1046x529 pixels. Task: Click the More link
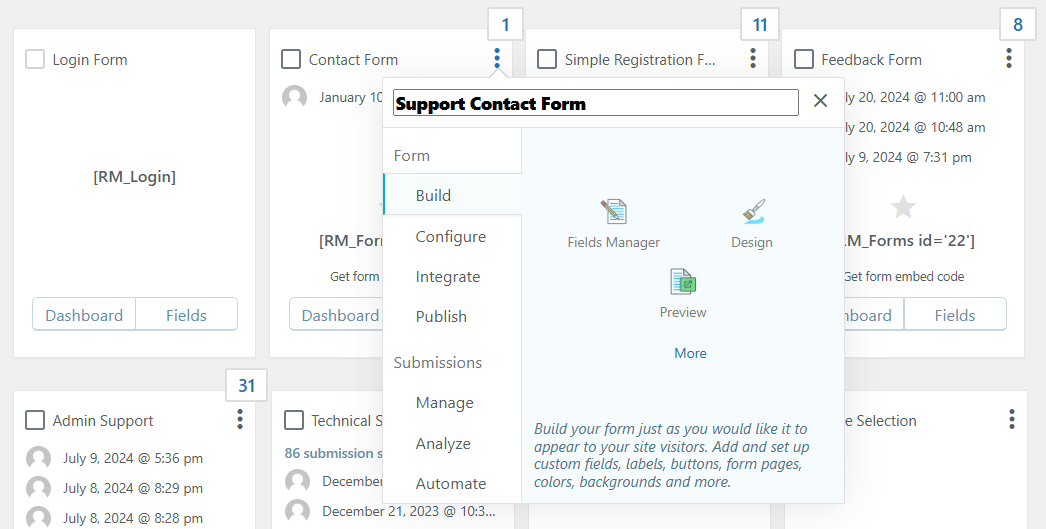click(x=690, y=353)
